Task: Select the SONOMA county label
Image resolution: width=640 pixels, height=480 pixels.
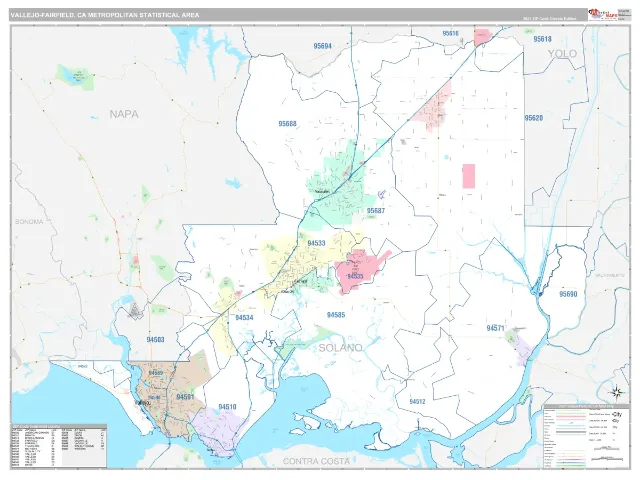Action: tap(29, 222)
